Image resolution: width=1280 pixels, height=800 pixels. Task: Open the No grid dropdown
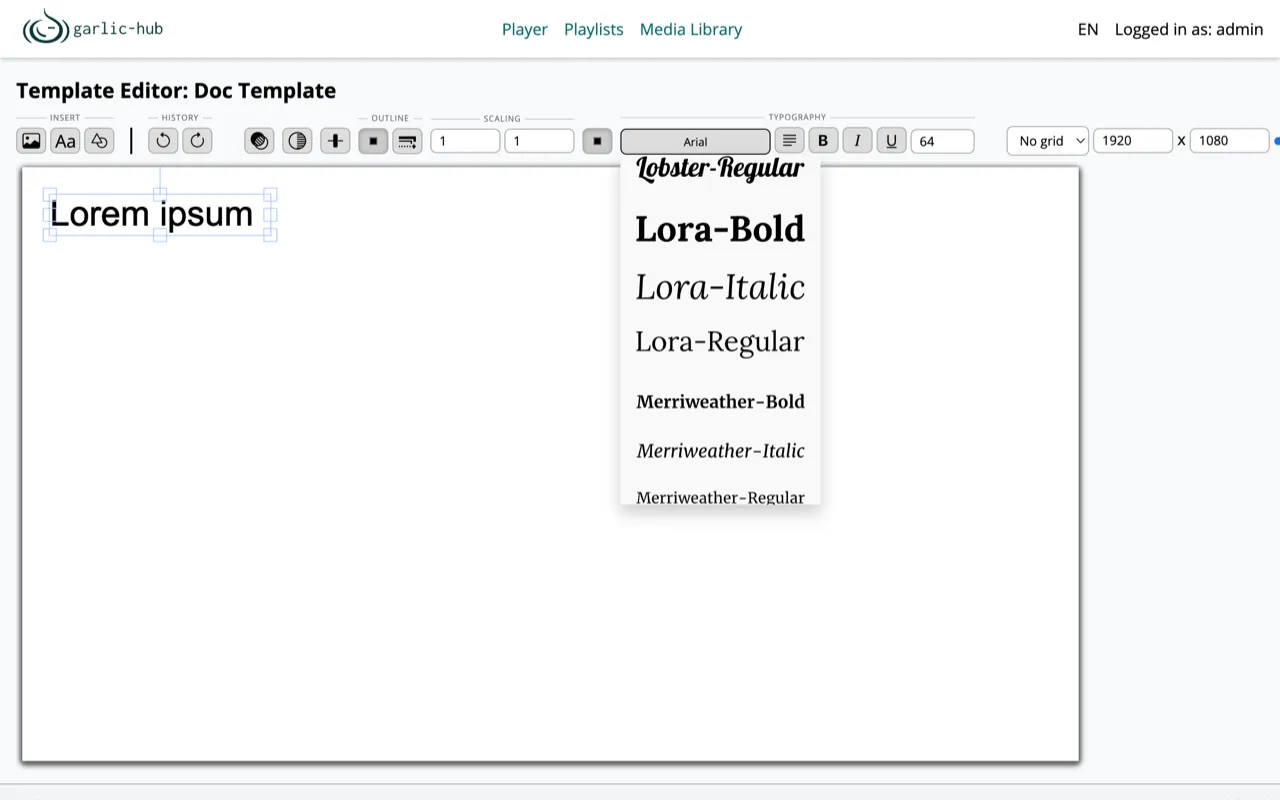(x=1048, y=141)
